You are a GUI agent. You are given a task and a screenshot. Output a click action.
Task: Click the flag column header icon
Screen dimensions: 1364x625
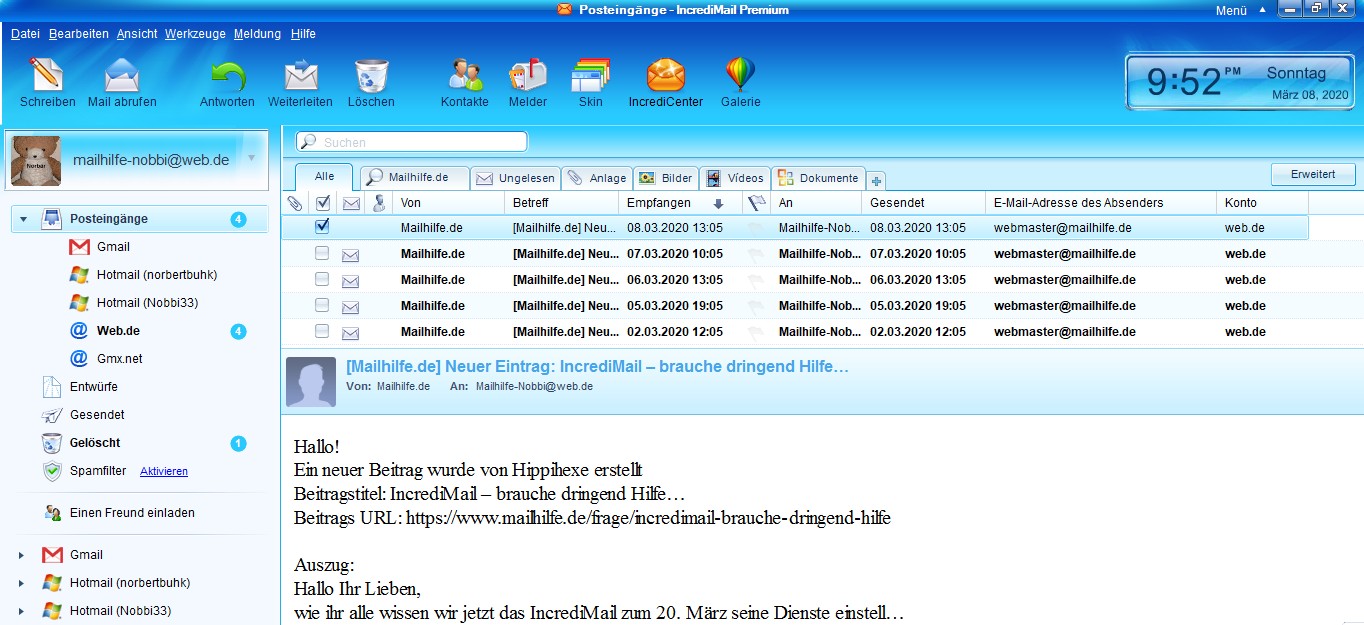(756, 203)
